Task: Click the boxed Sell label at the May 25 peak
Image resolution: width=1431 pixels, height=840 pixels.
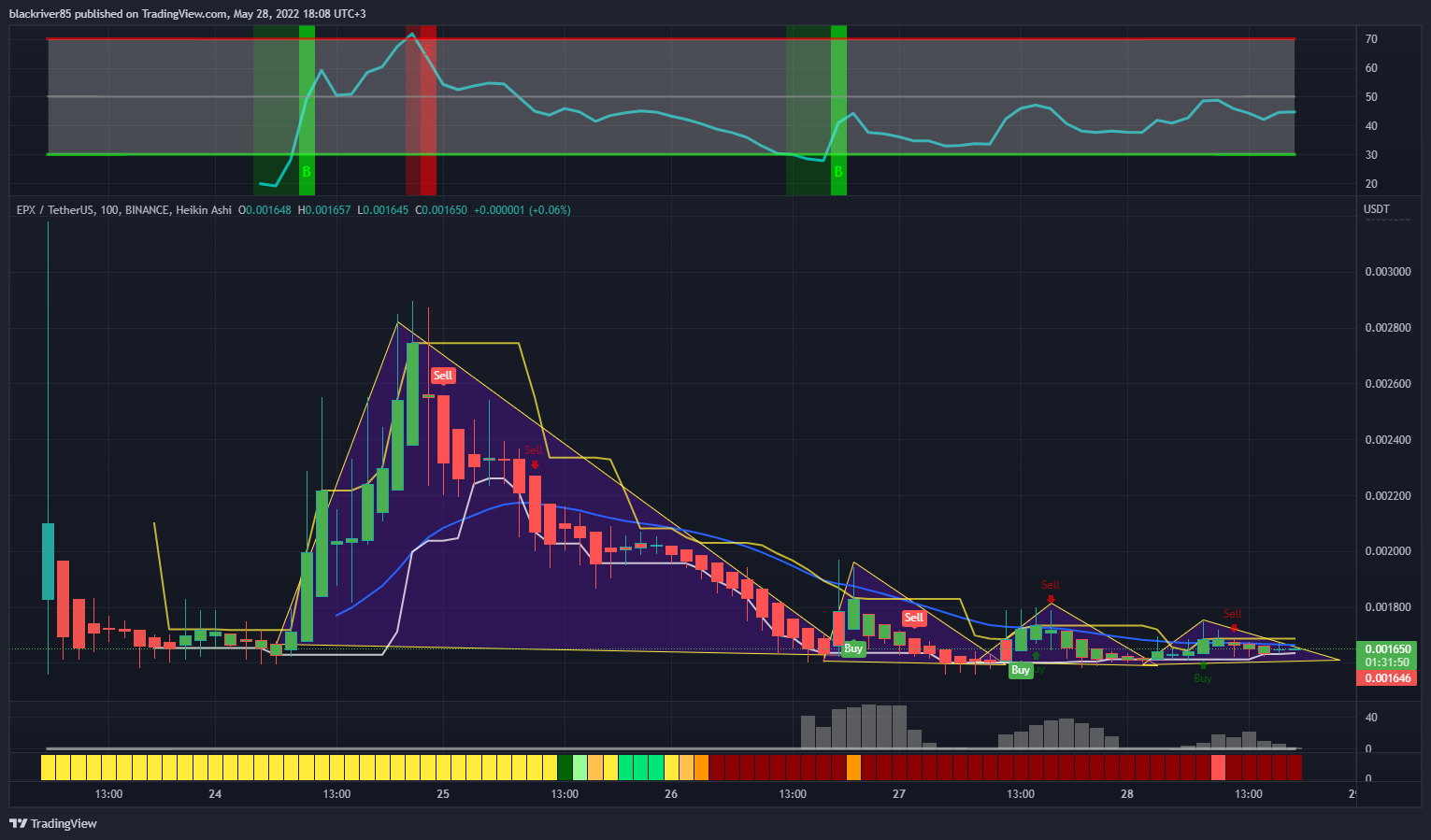Action: coord(443,376)
